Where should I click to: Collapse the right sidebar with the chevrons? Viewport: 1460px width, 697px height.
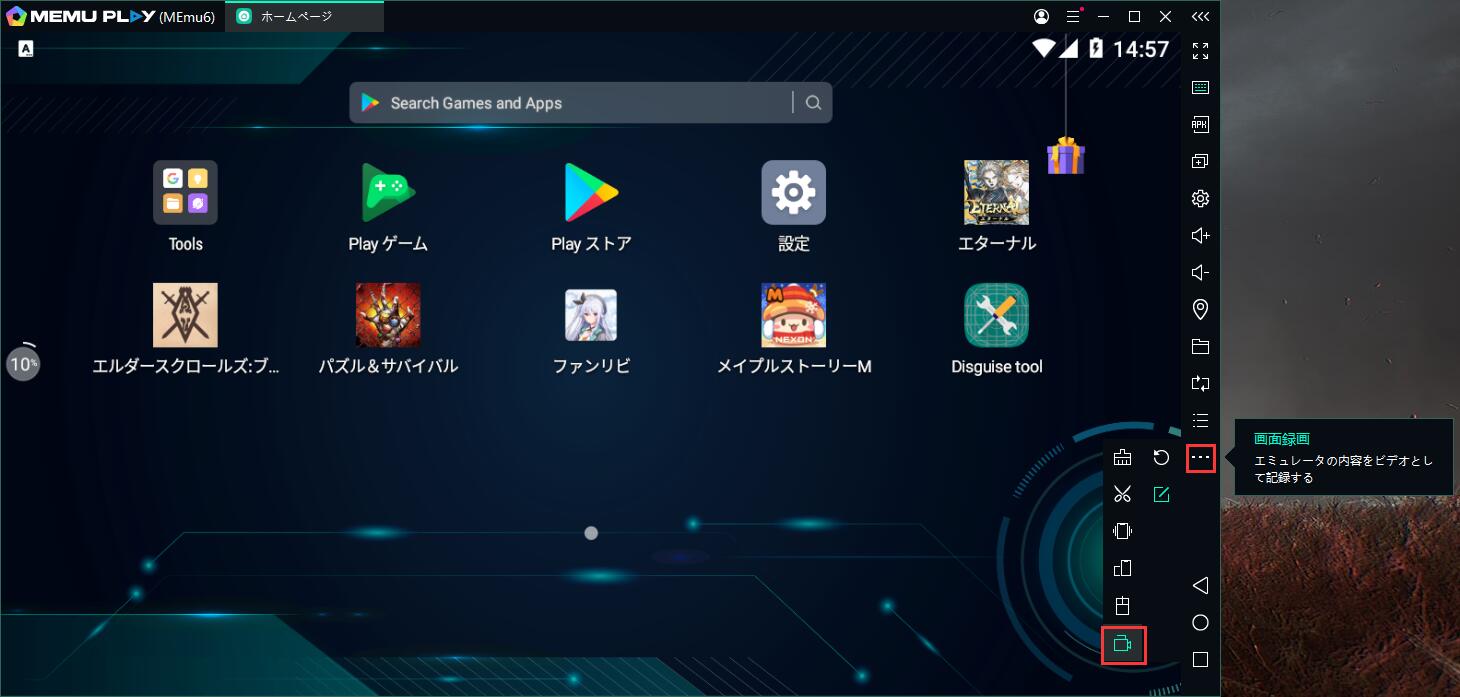[x=1199, y=16]
